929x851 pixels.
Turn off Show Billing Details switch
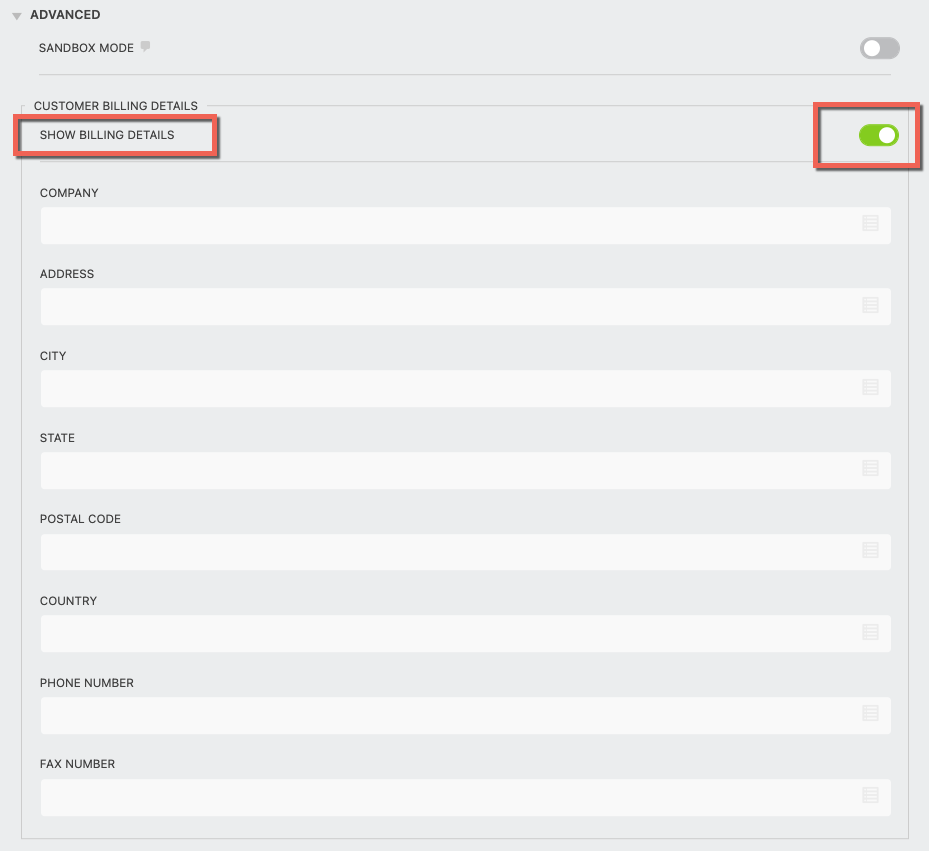click(878, 135)
